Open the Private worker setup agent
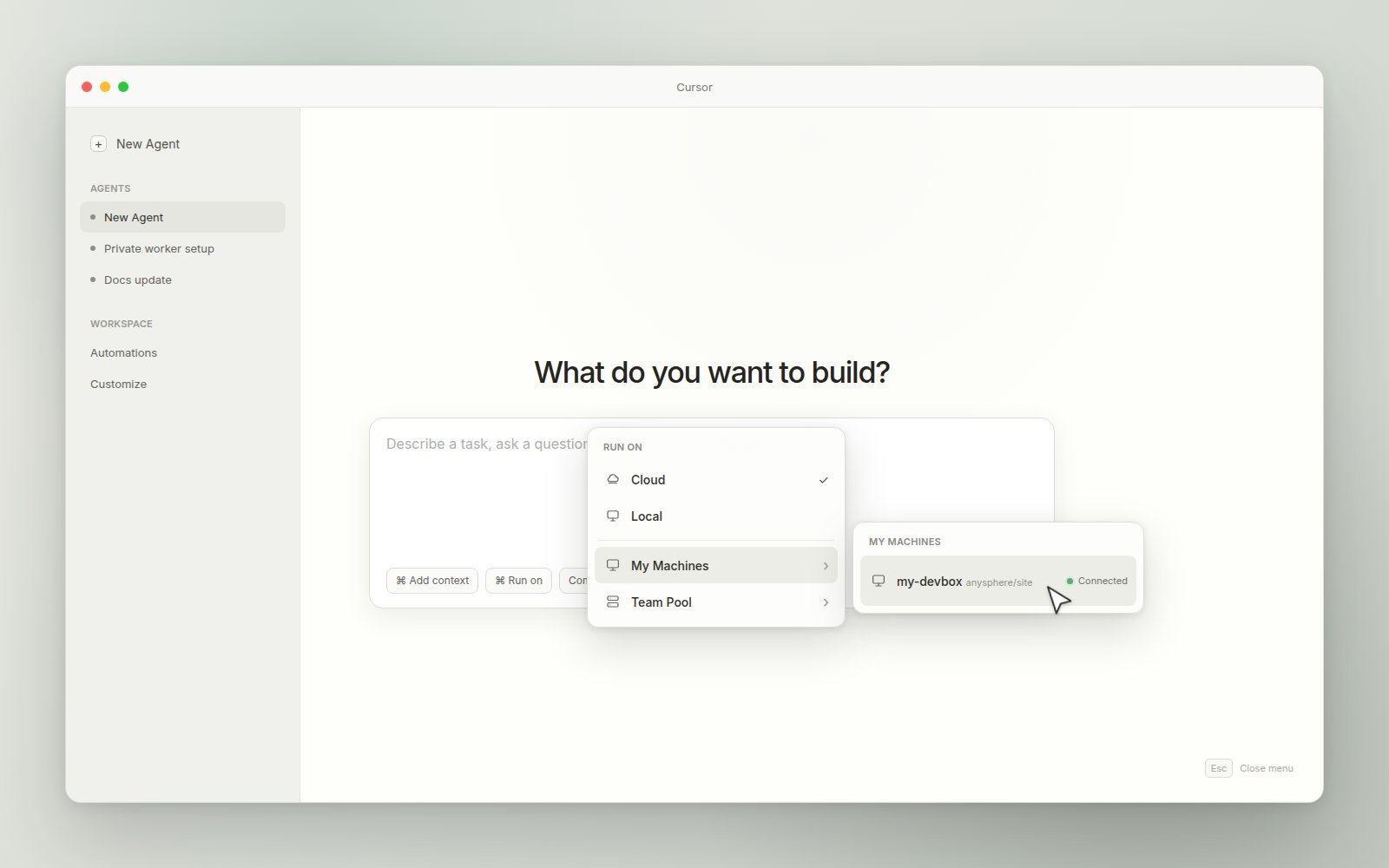The width and height of the screenshot is (1389, 868). coord(182,248)
